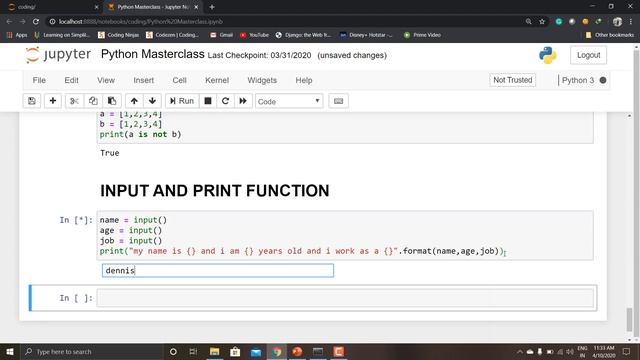Click the Not Trusted button
Viewport: 640px width, 360px height.
click(x=513, y=80)
